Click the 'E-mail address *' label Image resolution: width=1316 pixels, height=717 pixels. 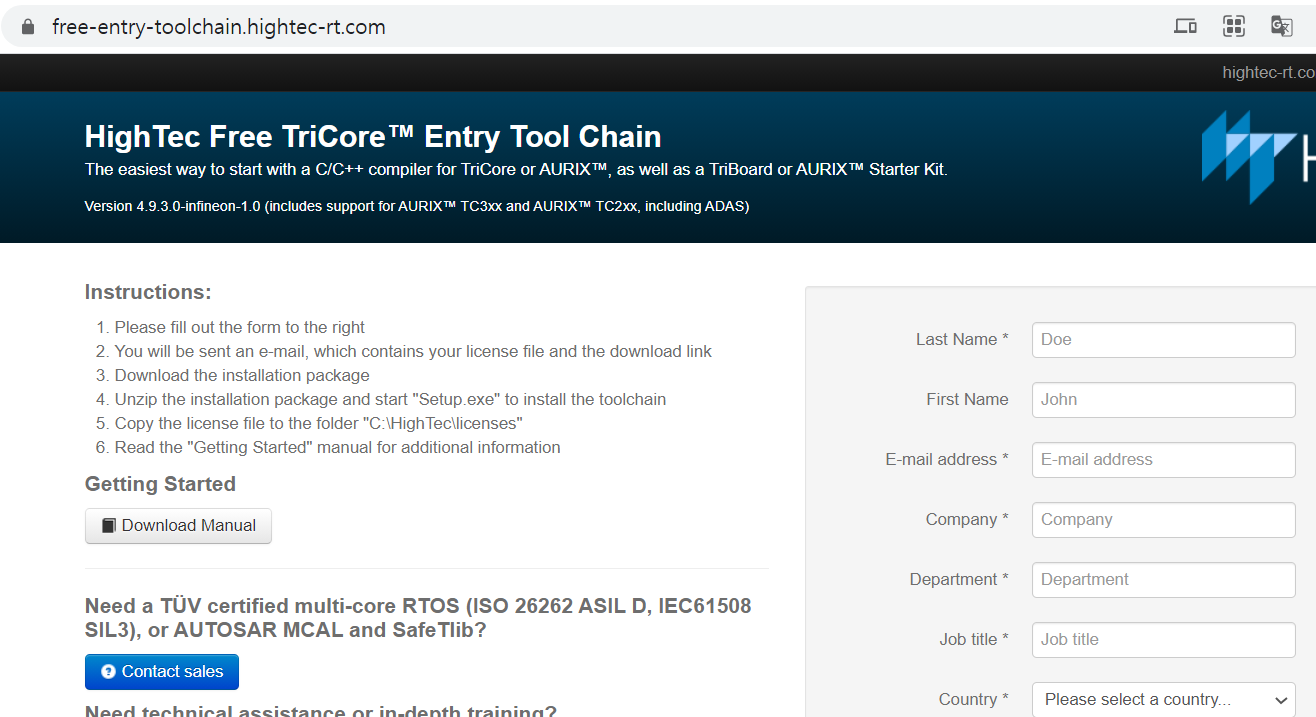[x=947, y=460]
